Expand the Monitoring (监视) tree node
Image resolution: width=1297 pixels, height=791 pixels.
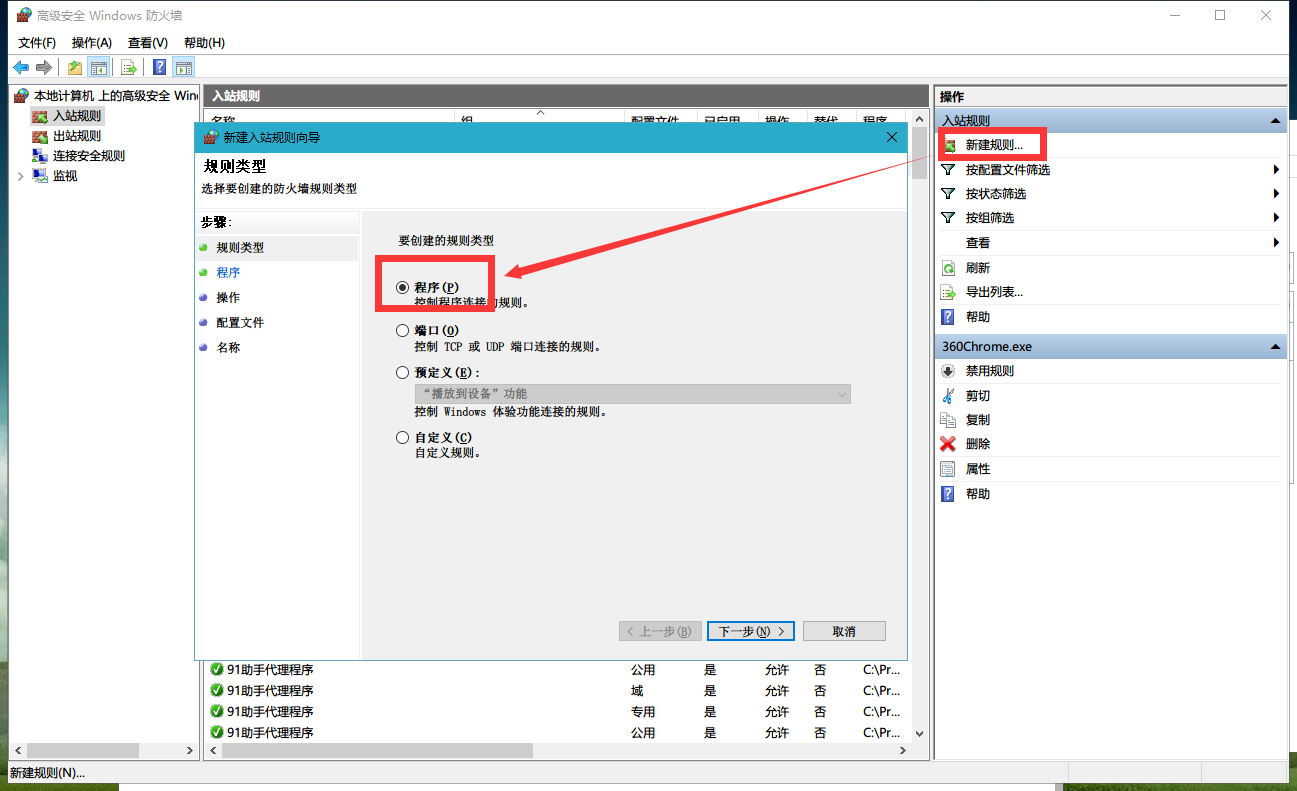[20, 176]
